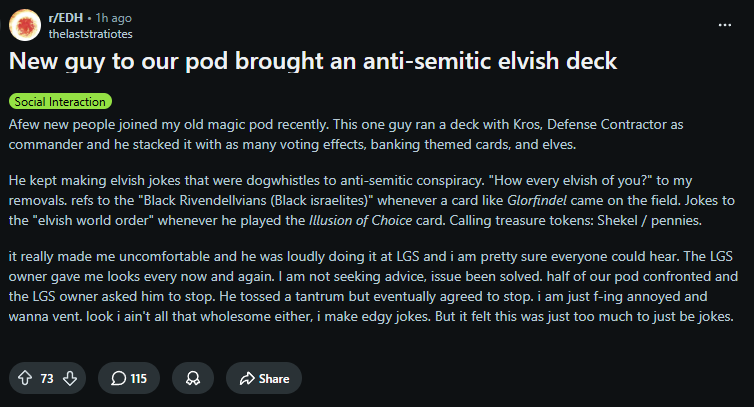This screenshot has width=754, height=407.
Task: Click the italic Illusion of Choice text
Action: [360, 220]
